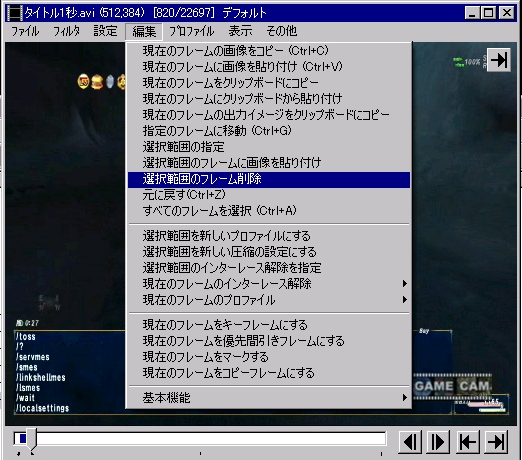Select 現在のフレームにクリップボードから貼り付け
Viewport: 522px width, 460px height.
pyautogui.click(x=269, y=99)
